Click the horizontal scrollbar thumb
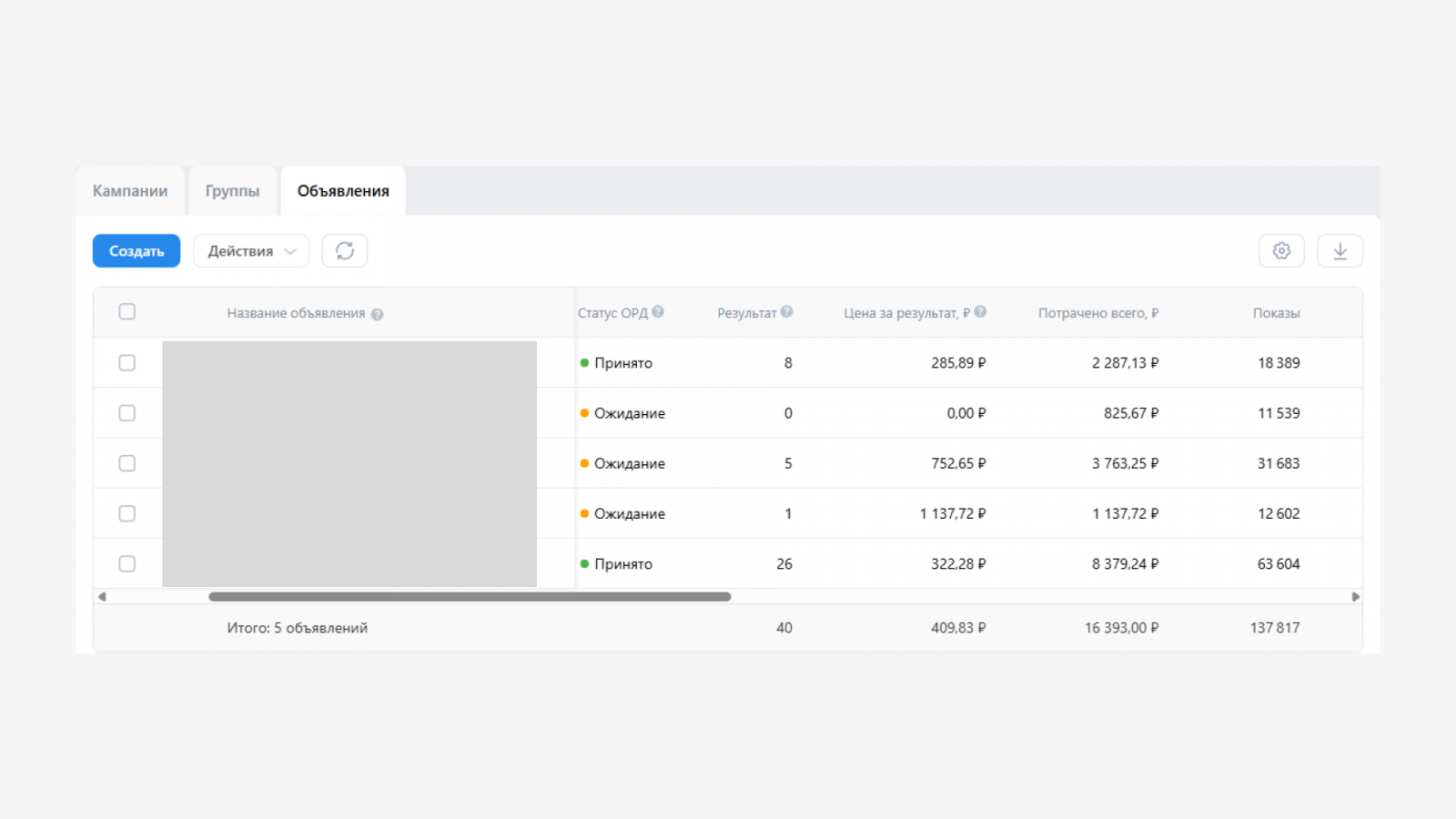 click(470, 597)
